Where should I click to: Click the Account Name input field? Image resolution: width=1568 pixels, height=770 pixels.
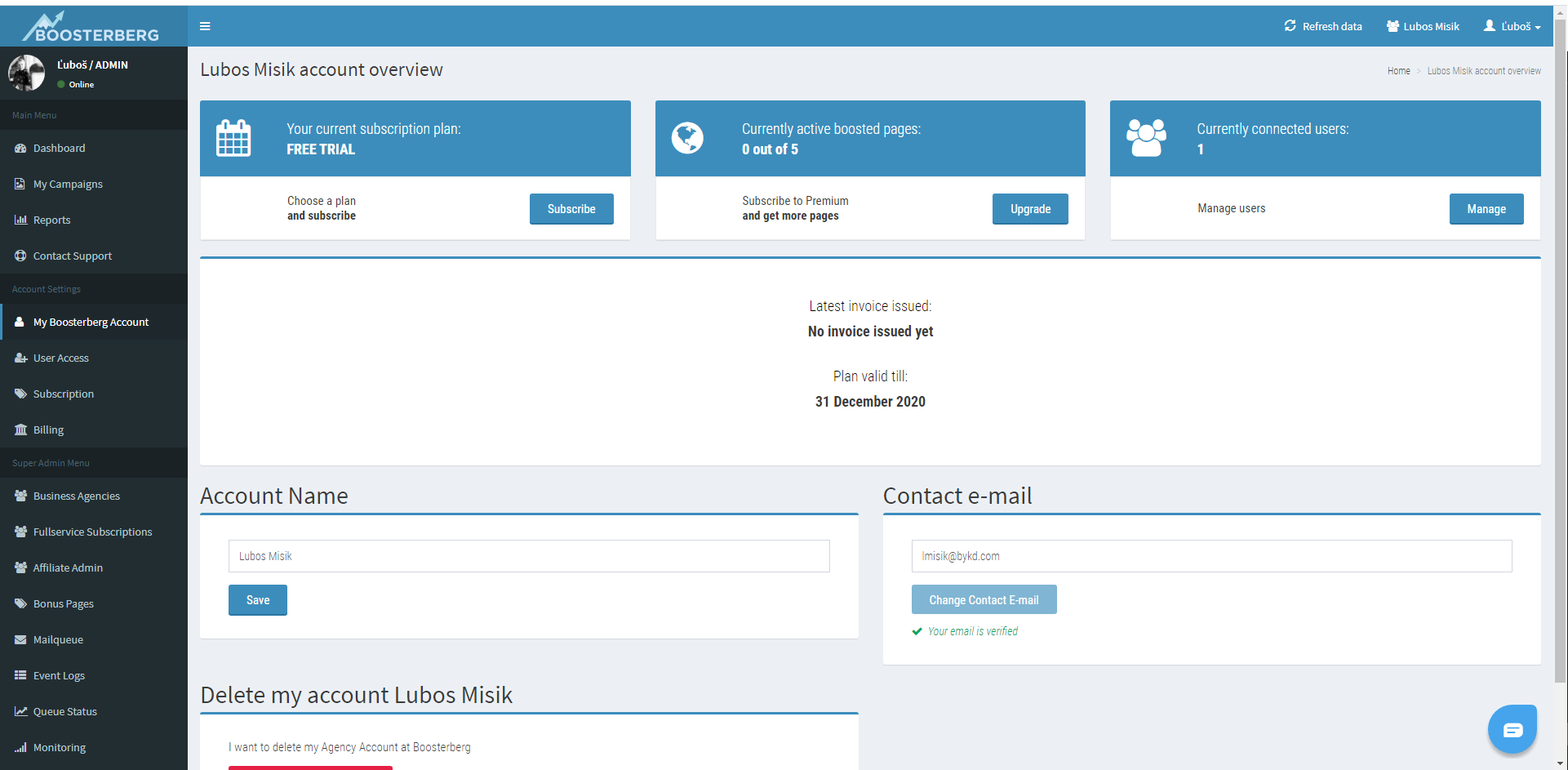click(529, 556)
